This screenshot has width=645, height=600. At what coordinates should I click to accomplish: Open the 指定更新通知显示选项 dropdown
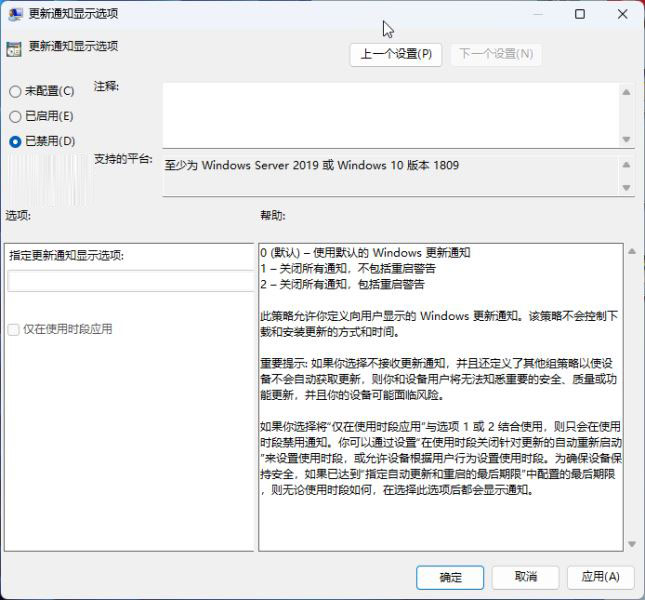point(131,281)
